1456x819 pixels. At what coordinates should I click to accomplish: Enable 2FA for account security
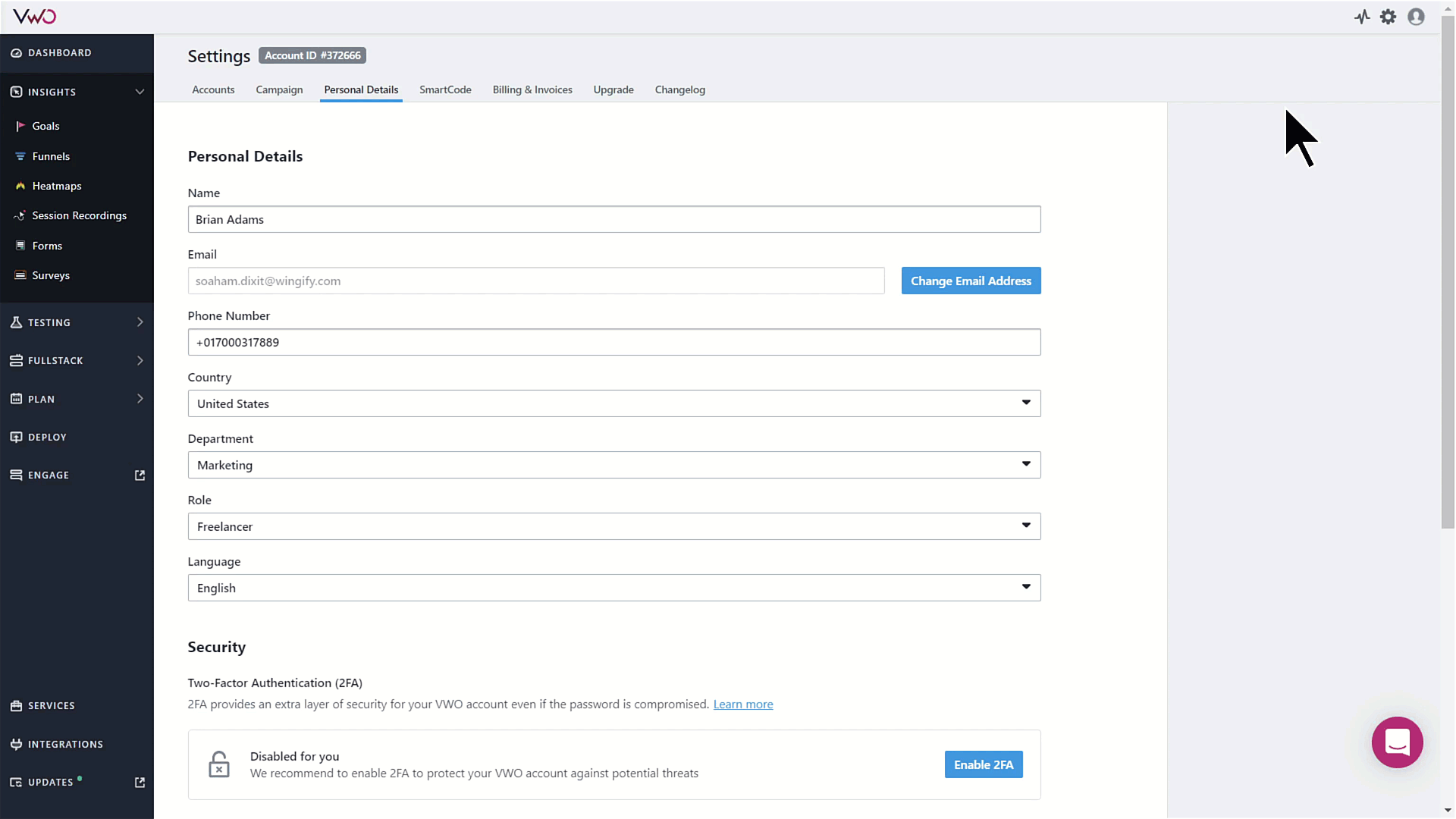(984, 764)
